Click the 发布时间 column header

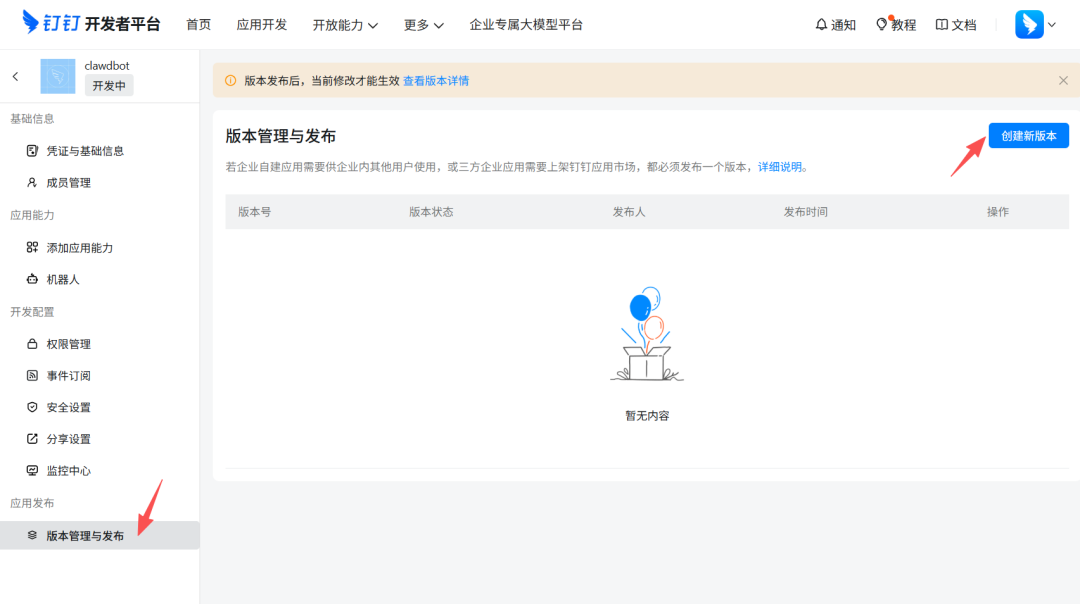coord(805,211)
